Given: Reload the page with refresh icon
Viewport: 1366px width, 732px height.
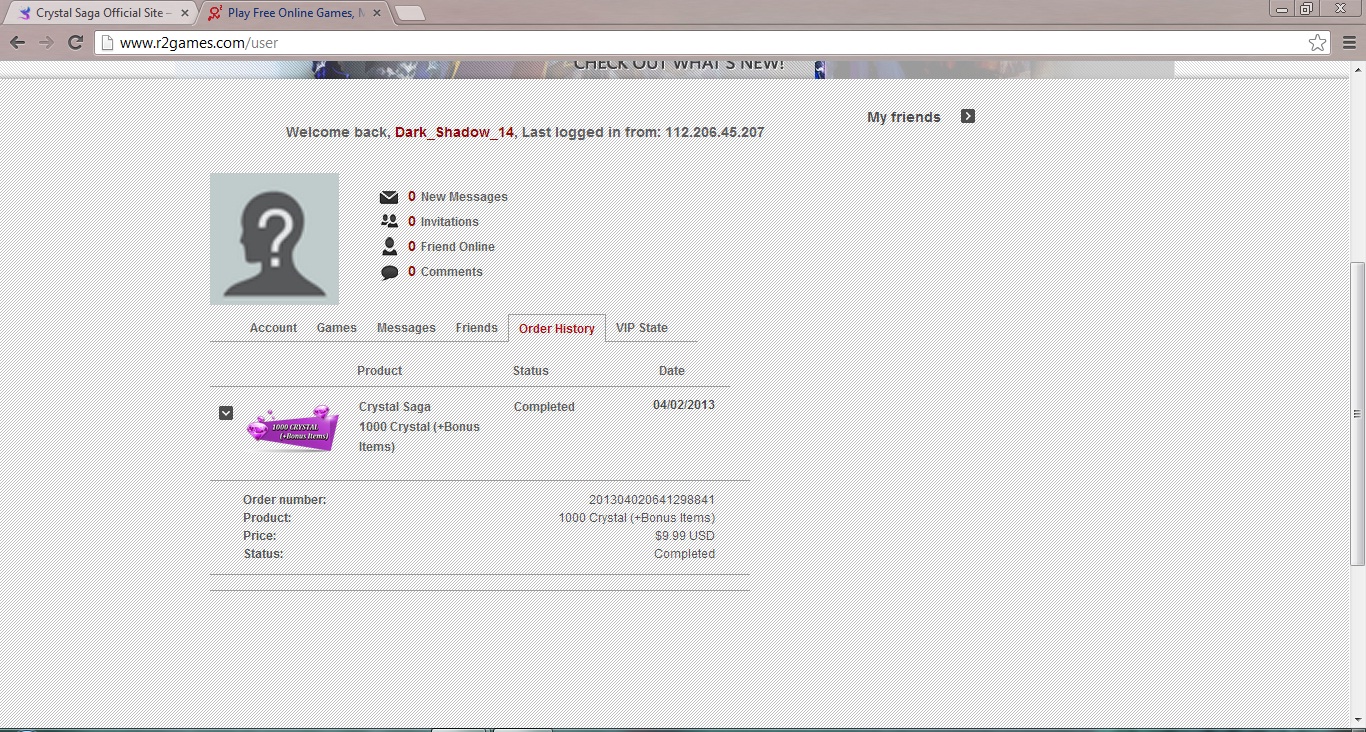Looking at the screenshot, I should coord(75,43).
